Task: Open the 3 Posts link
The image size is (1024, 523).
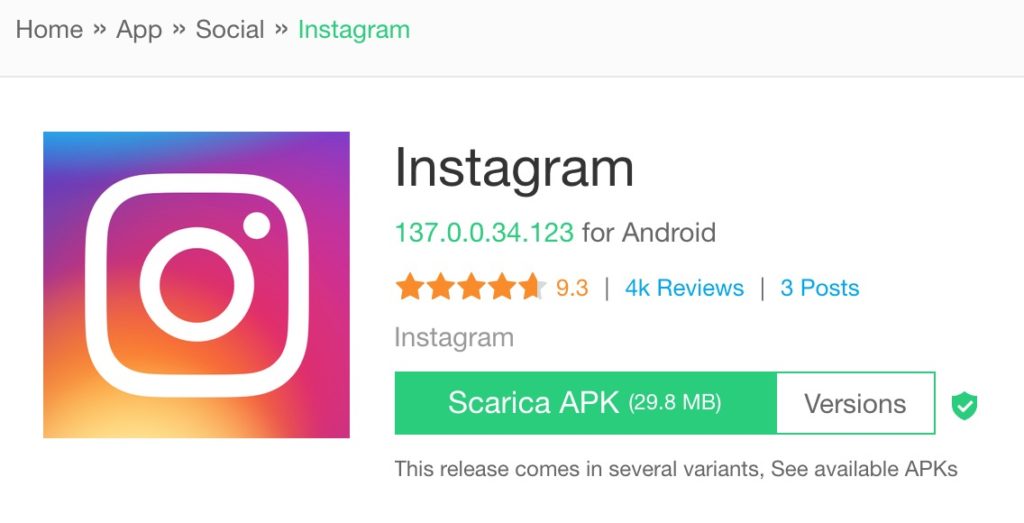Action: click(x=820, y=288)
